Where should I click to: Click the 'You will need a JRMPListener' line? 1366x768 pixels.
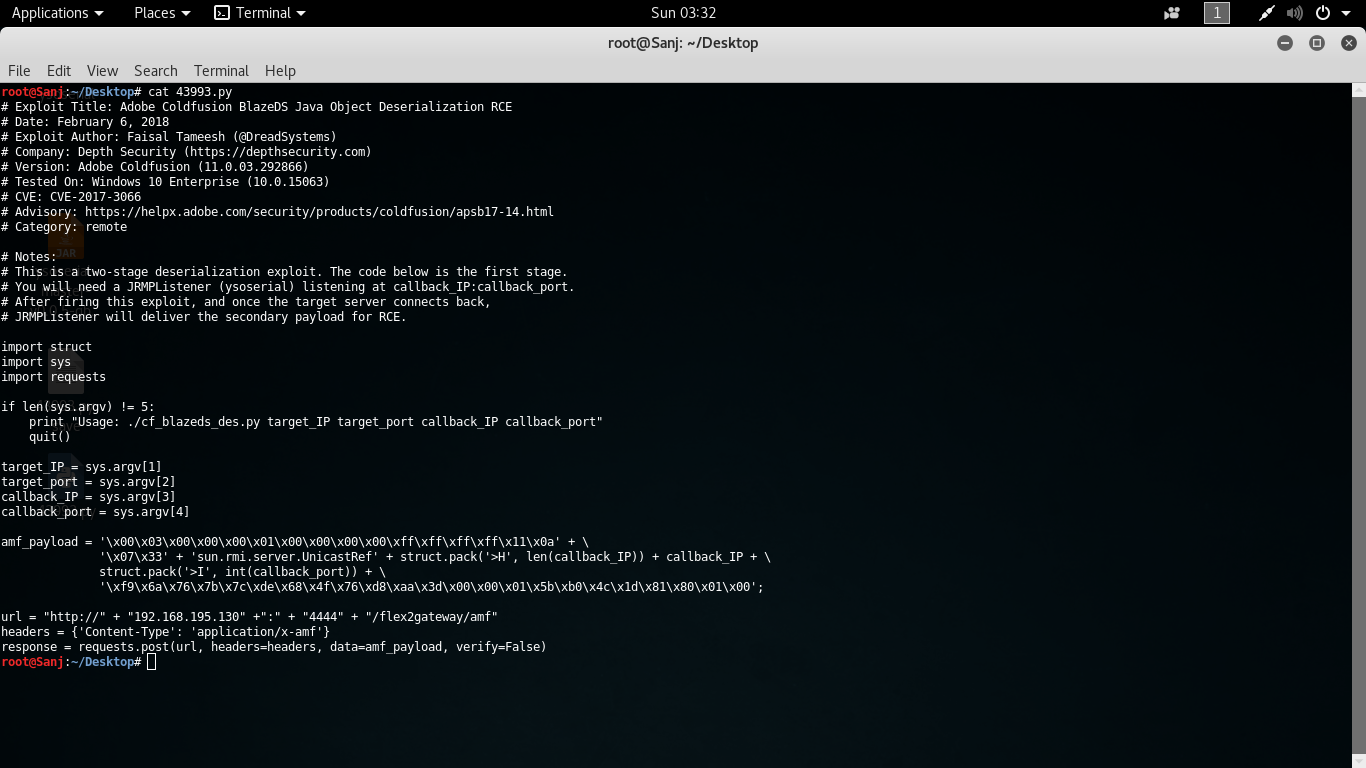click(x=288, y=287)
